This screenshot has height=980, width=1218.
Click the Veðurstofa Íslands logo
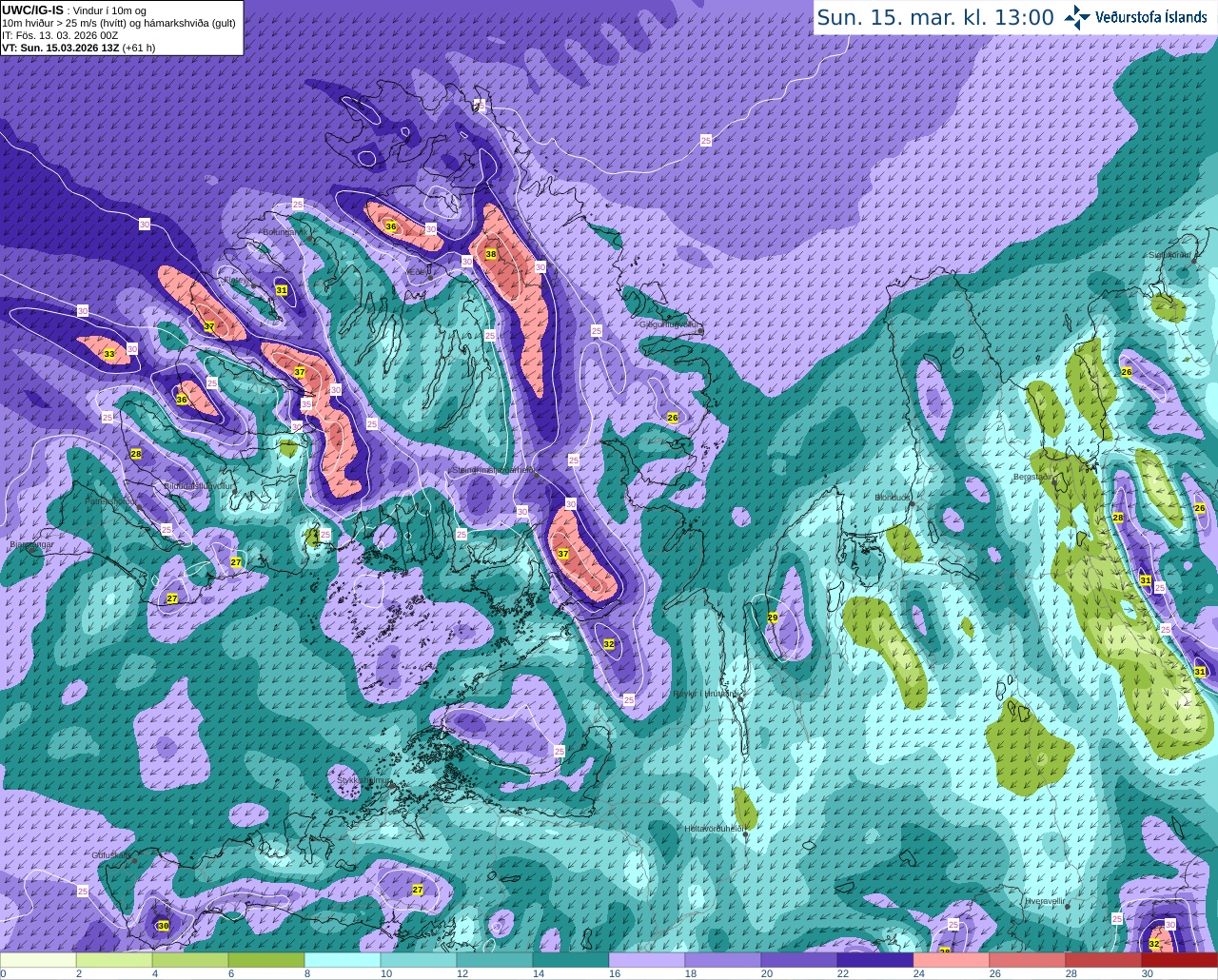click(1134, 17)
